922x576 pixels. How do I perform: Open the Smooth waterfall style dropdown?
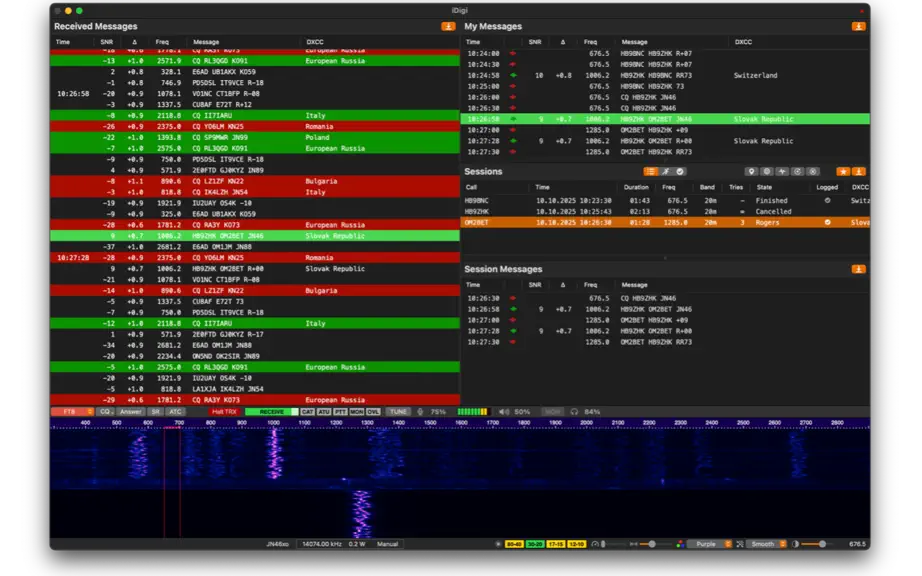766,544
